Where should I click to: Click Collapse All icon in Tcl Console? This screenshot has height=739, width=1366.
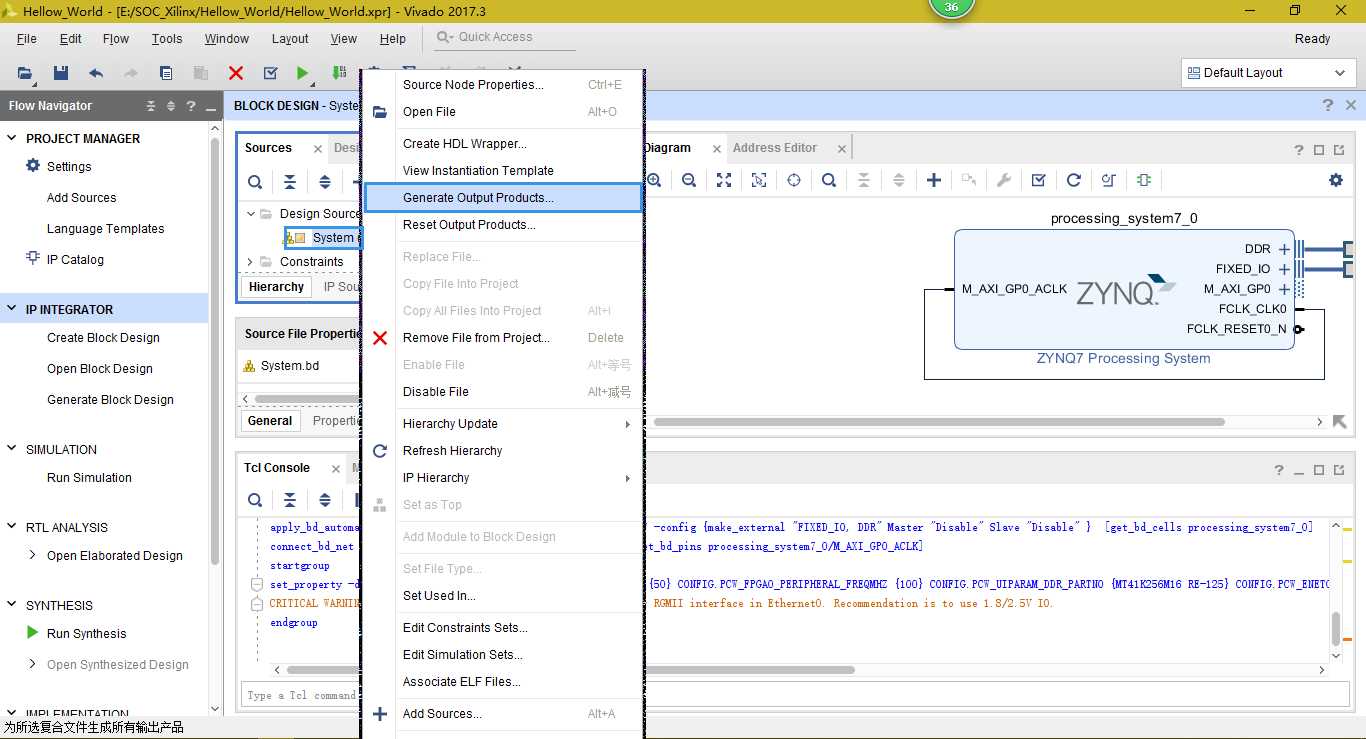click(x=290, y=500)
